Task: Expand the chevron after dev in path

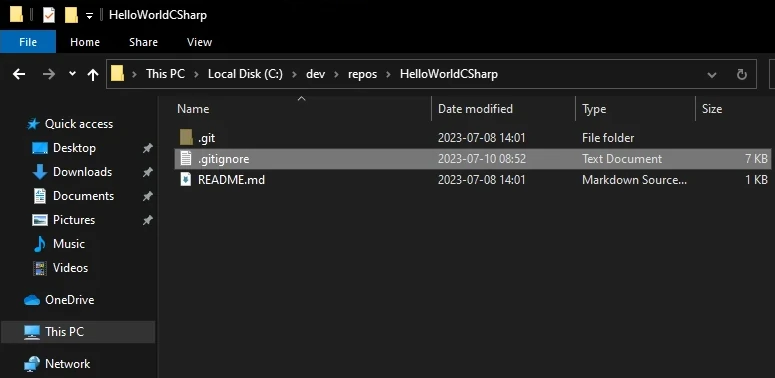Action: coord(337,75)
